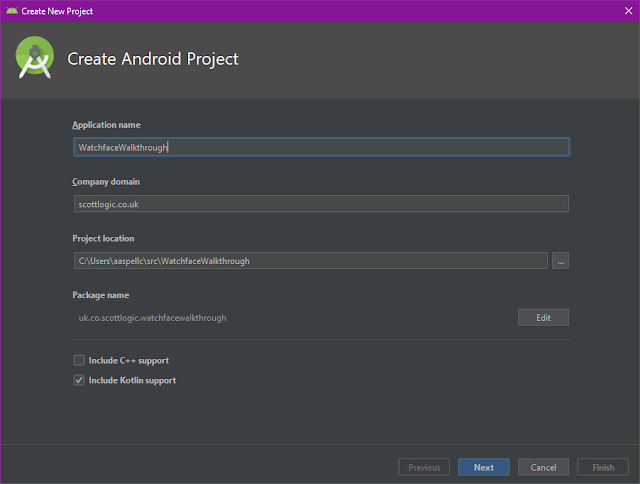Click the Company domain label
640x484 pixels.
(x=106, y=182)
